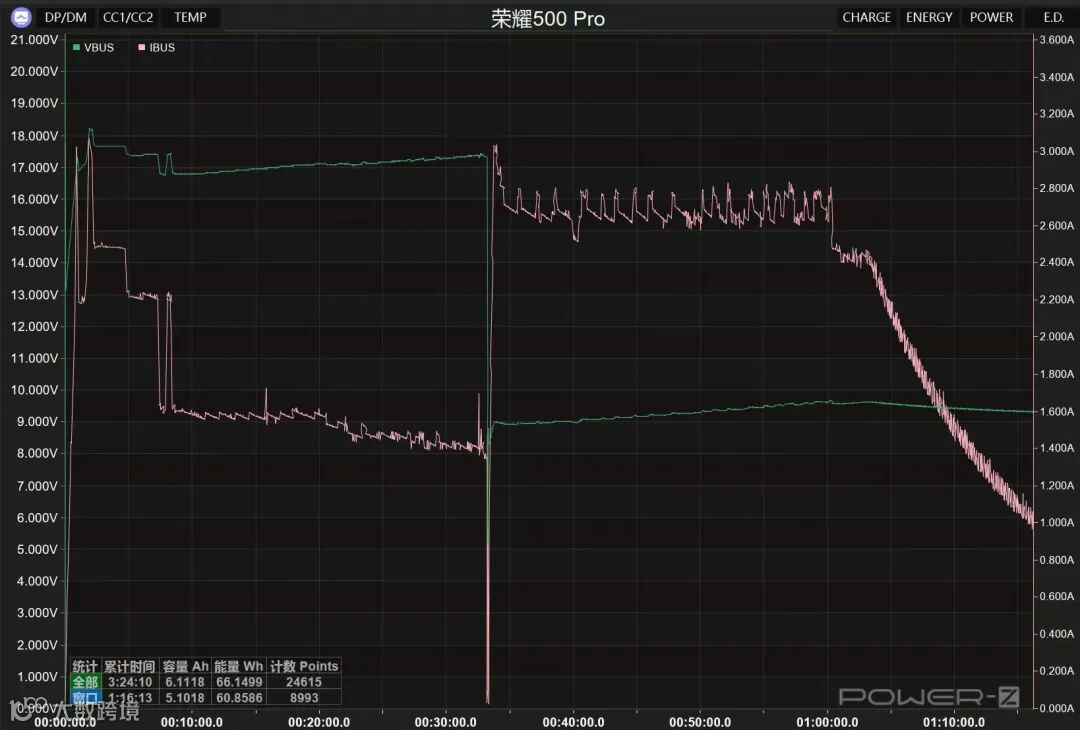Screen dimensions: 1080x730
Task: Click the CHARGE button
Action: click(x=866, y=17)
